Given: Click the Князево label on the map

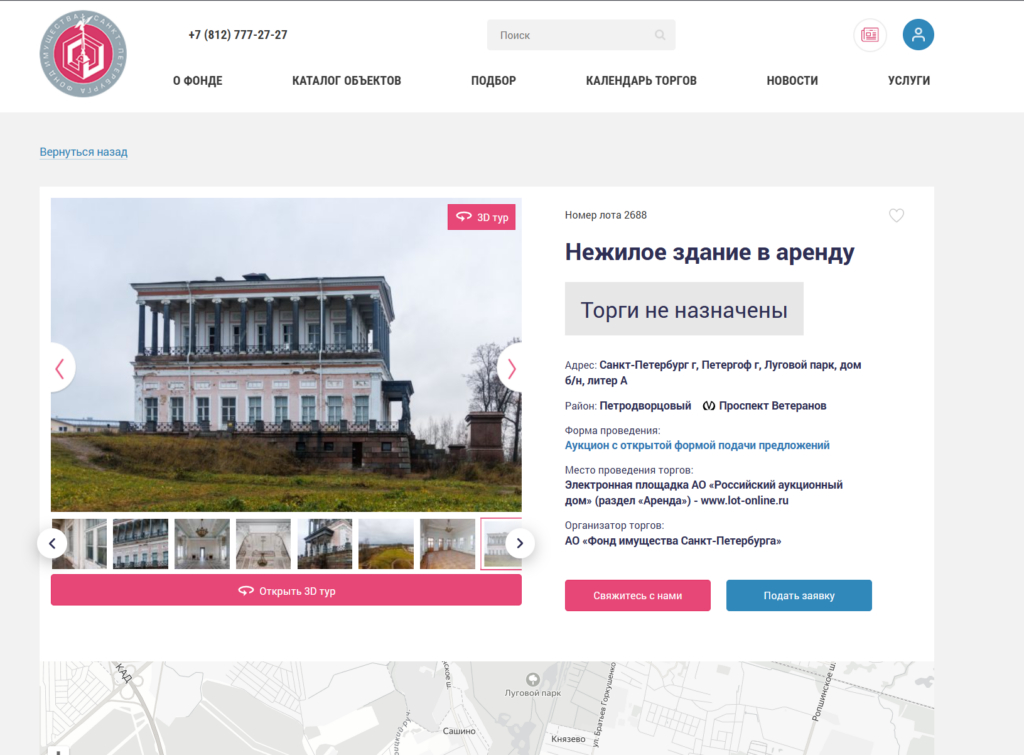Looking at the screenshot, I should tap(568, 739).
